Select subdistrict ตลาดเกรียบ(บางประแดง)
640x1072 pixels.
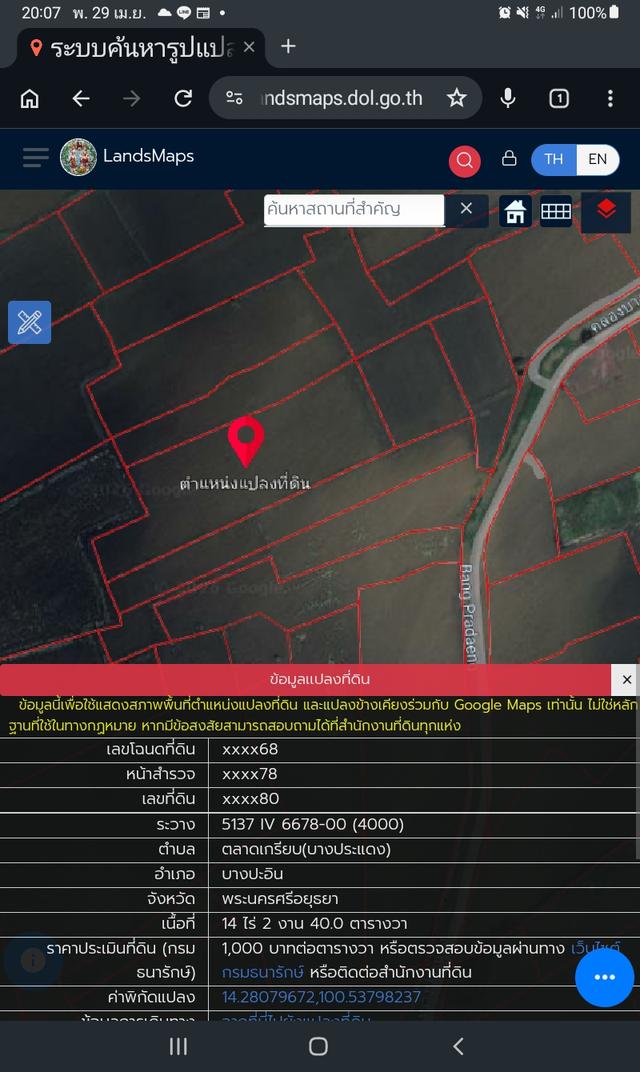pyautogui.click(x=306, y=849)
